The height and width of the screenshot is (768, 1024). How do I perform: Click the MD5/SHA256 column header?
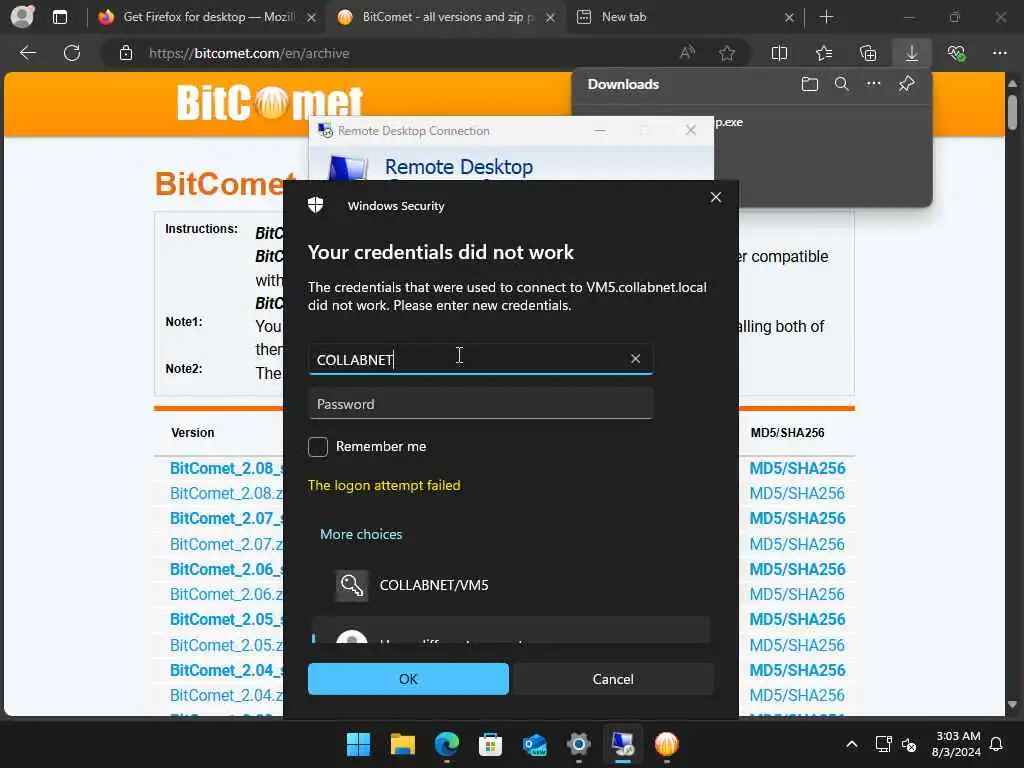pyautogui.click(x=788, y=432)
